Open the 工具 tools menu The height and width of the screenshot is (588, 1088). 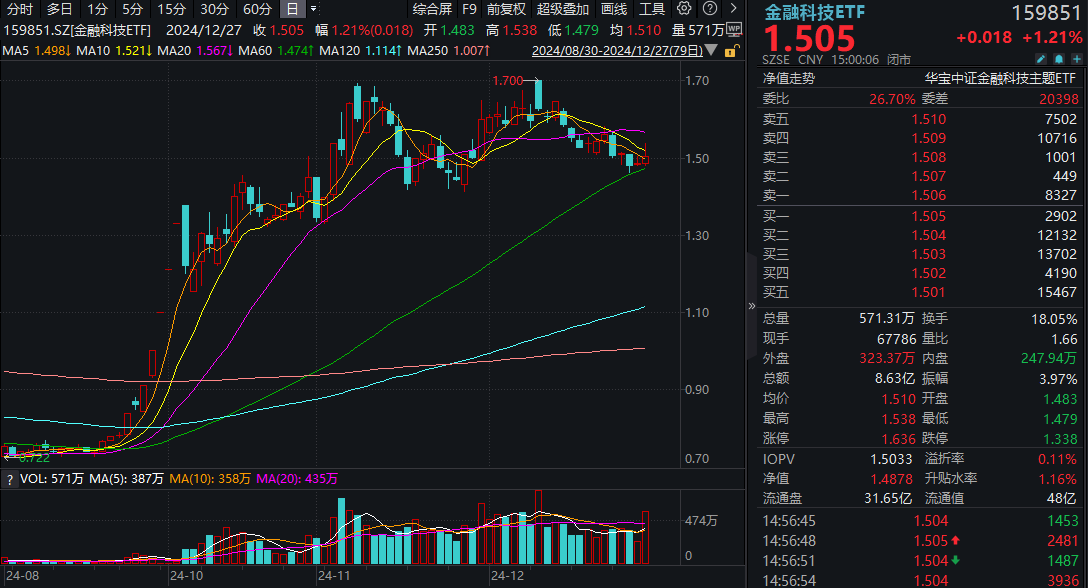(x=652, y=9)
